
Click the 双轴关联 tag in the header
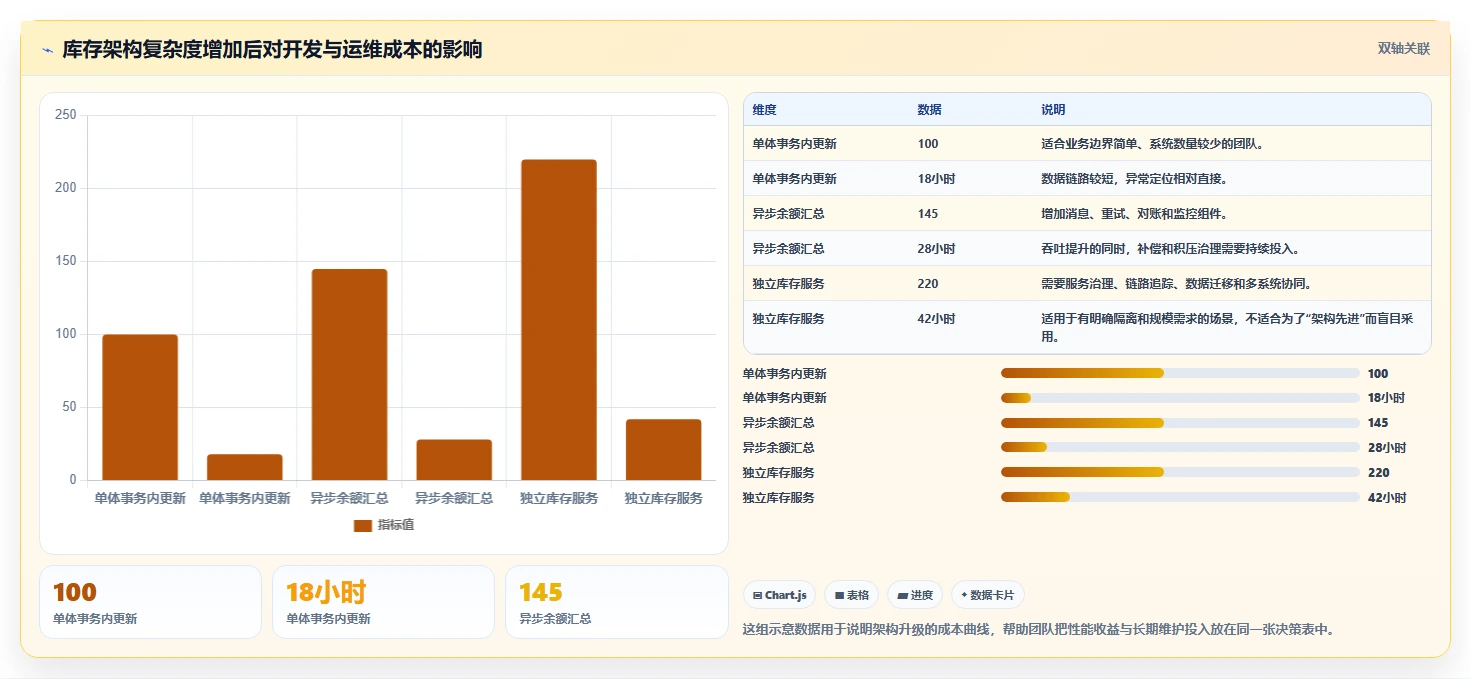point(1404,48)
